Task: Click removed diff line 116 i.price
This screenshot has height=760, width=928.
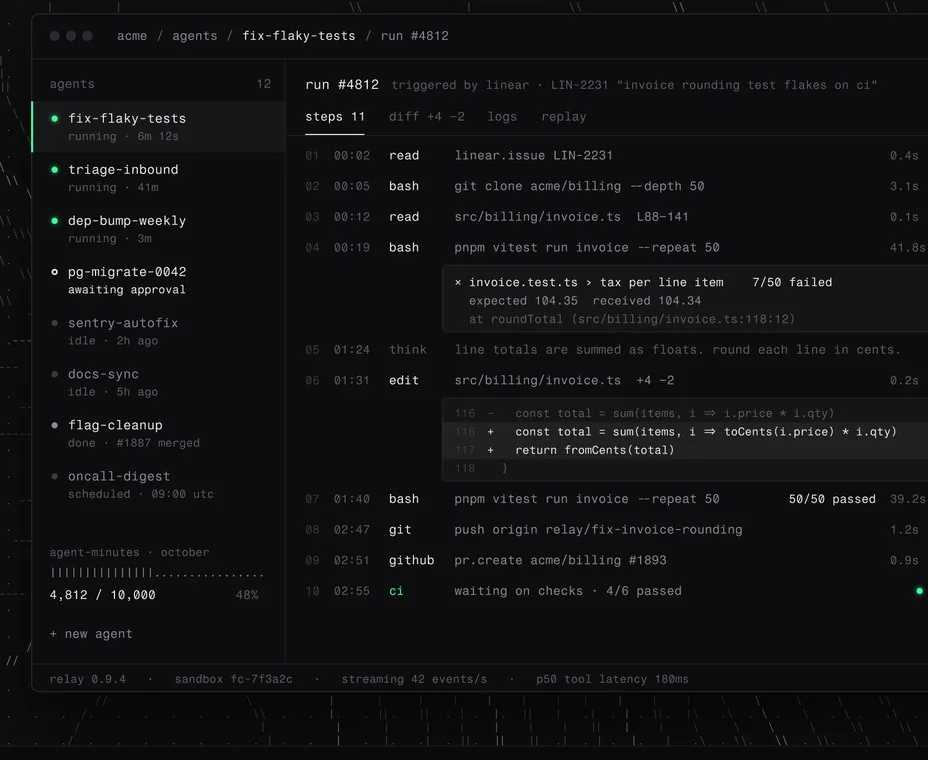Action: (x=685, y=413)
